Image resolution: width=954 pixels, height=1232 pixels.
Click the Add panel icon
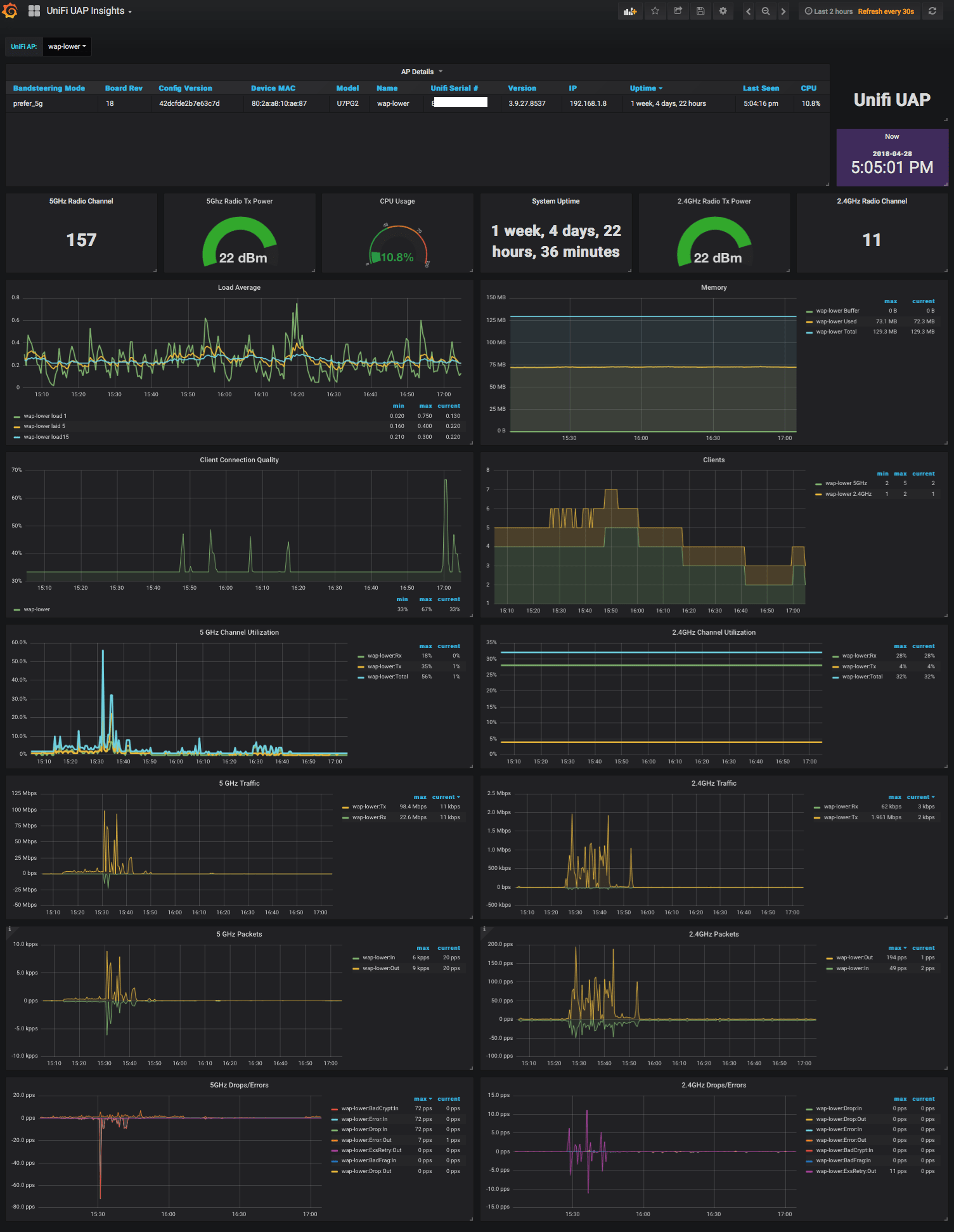(629, 11)
